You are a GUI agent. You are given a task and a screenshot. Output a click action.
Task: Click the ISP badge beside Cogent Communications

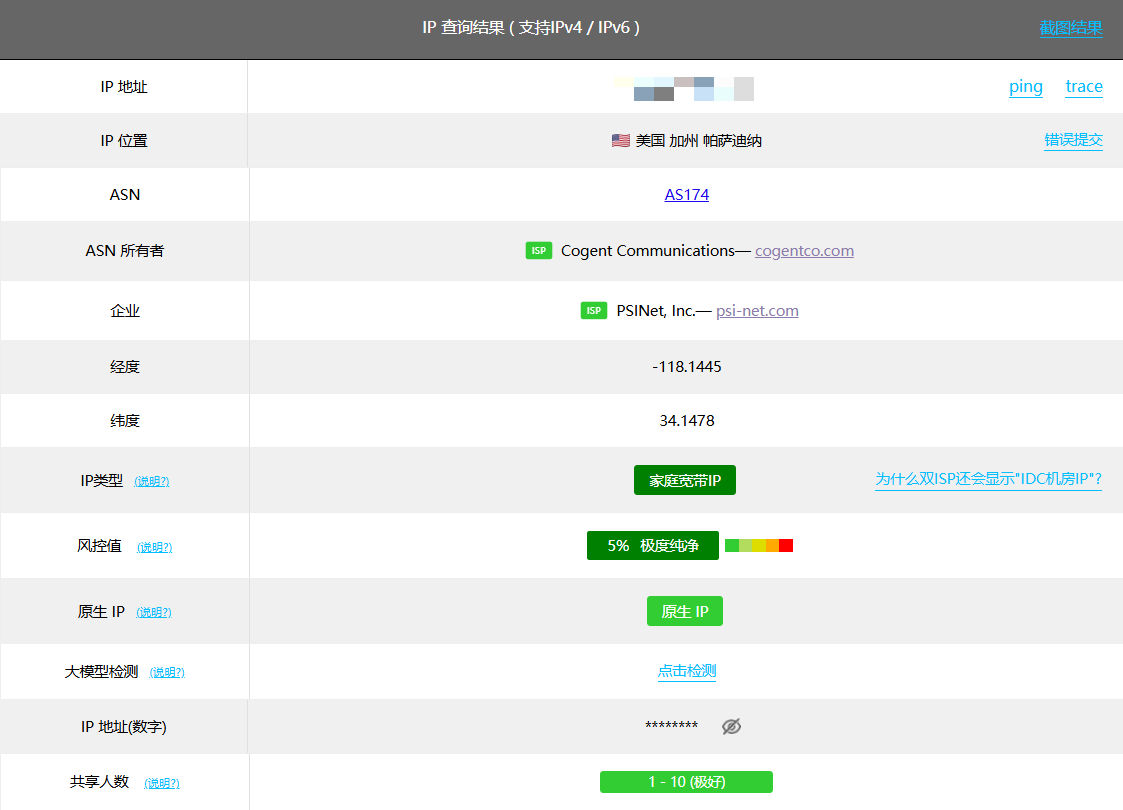click(538, 251)
